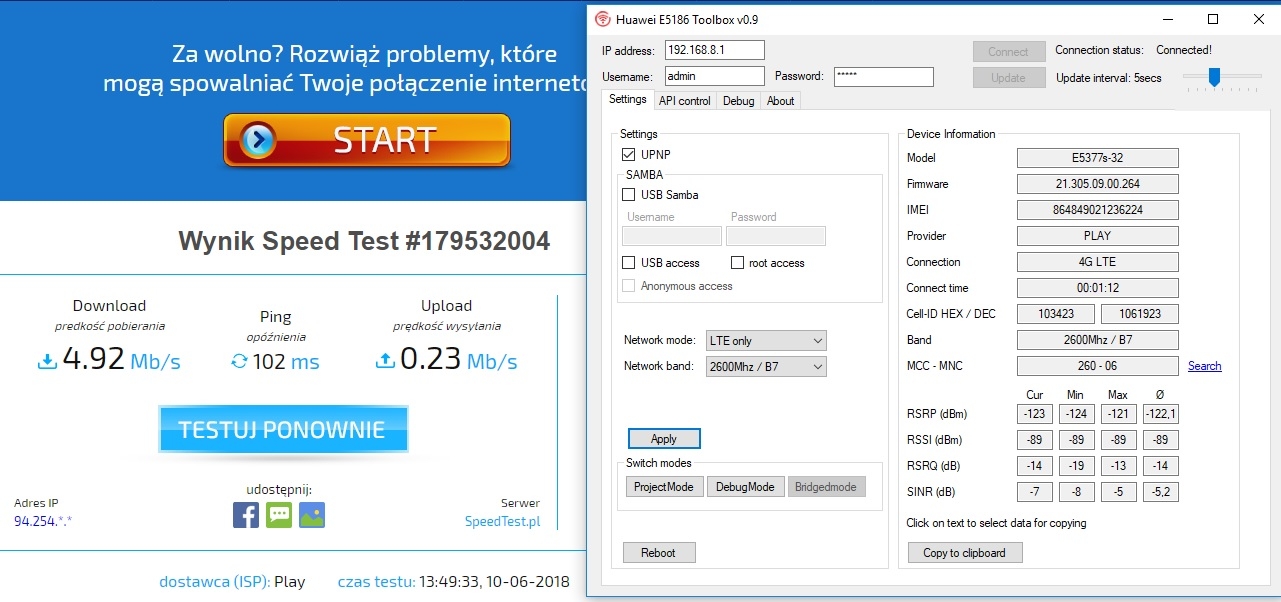Click the TESTUJ PONOWNIE button
This screenshot has height=602, width=1281.
[x=283, y=430]
